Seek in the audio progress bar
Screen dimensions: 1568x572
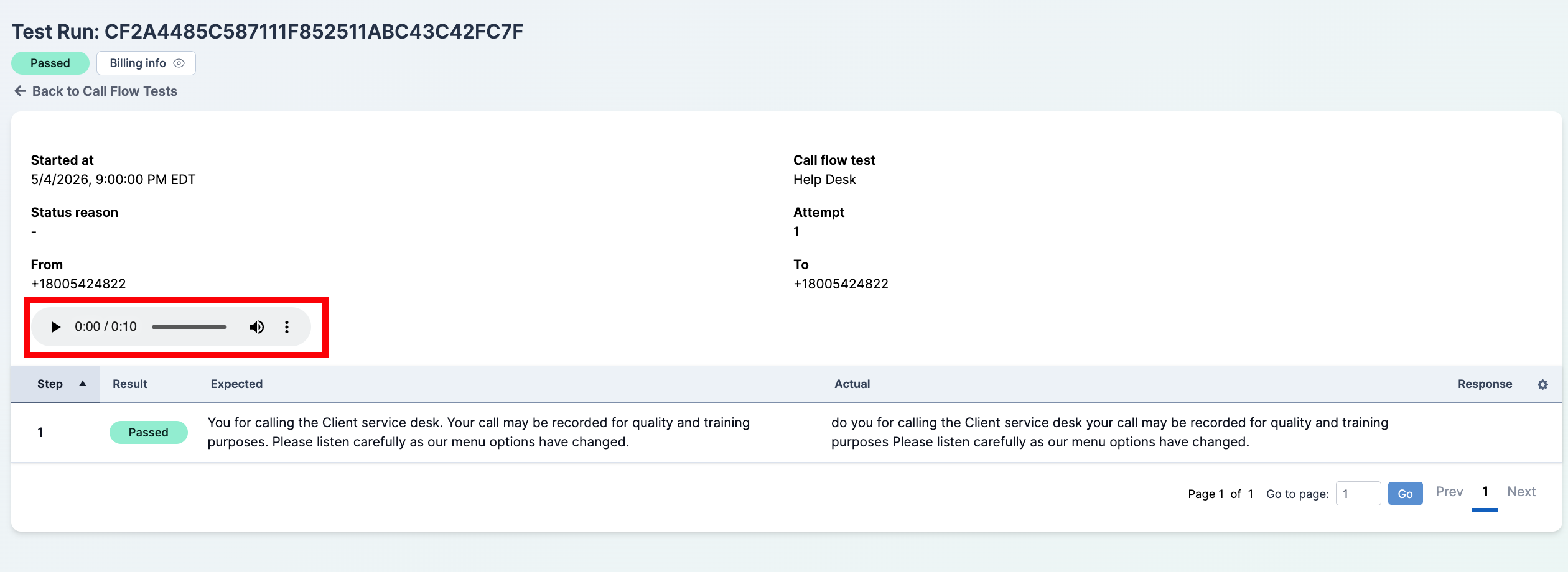(x=189, y=327)
